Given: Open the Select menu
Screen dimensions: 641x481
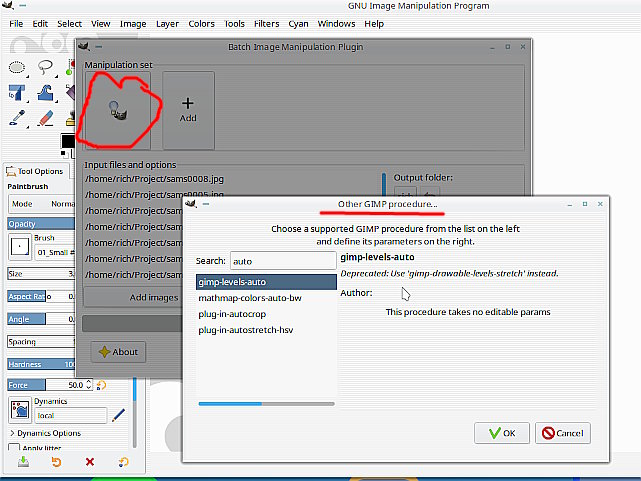Looking at the screenshot, I should tap(69, 24).
